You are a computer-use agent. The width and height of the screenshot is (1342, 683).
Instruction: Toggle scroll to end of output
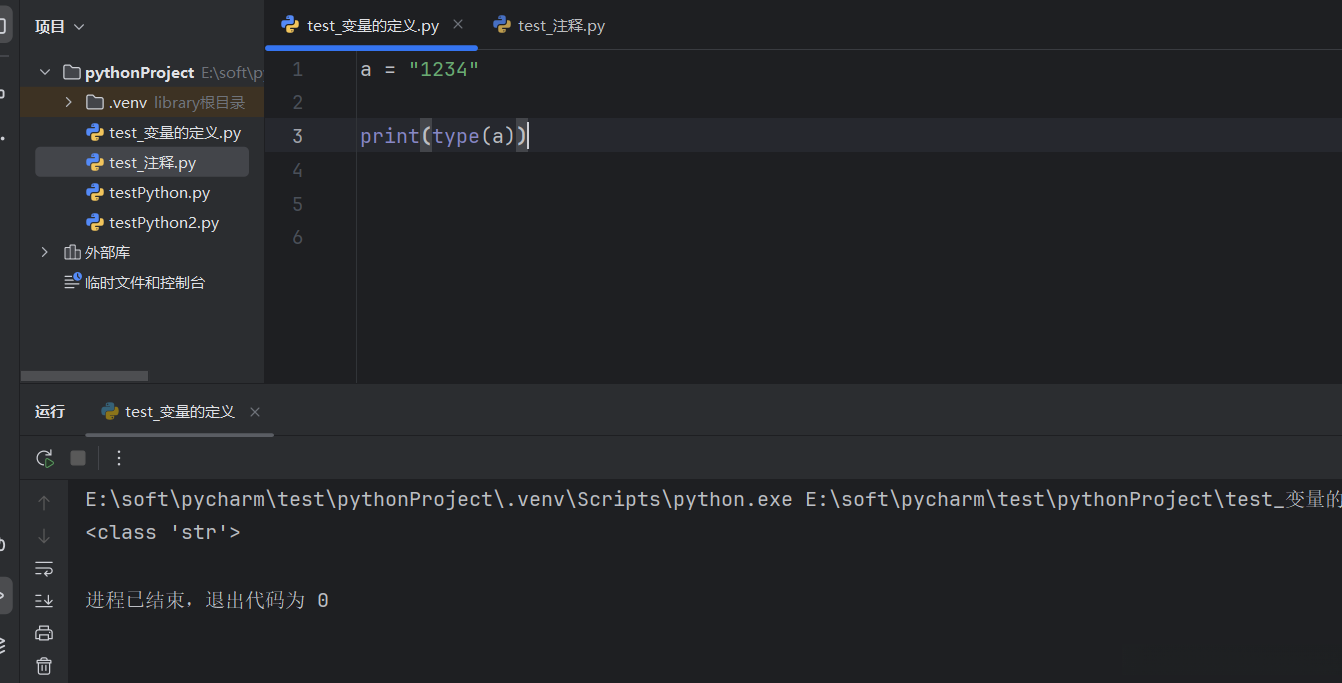pyautogui.click(x=44, y=600)
